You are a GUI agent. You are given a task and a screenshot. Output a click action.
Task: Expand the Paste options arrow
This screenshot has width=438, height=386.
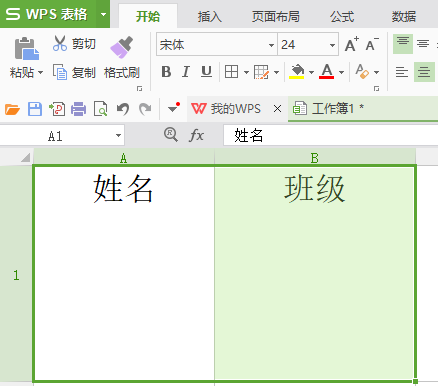click(41, 72)
